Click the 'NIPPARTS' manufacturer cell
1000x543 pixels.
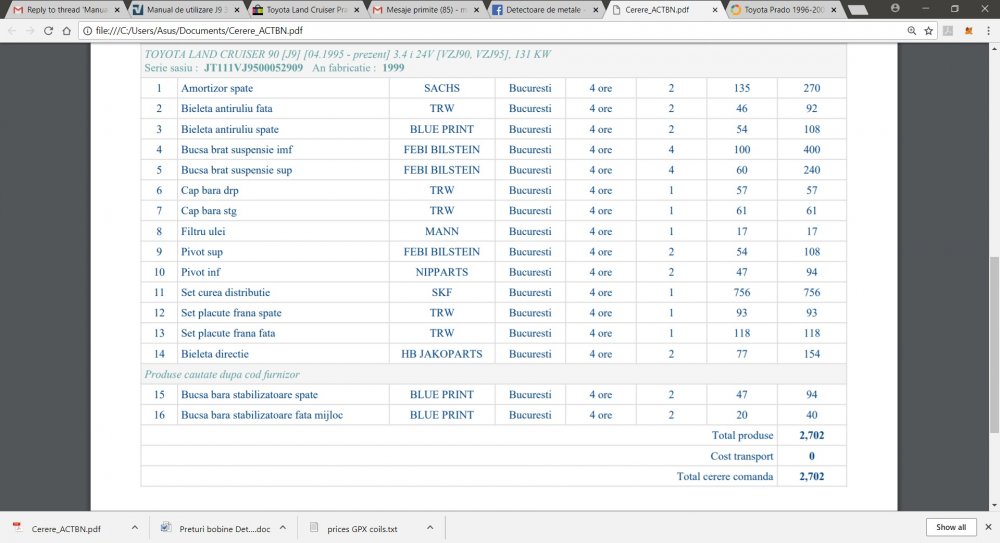441,272
